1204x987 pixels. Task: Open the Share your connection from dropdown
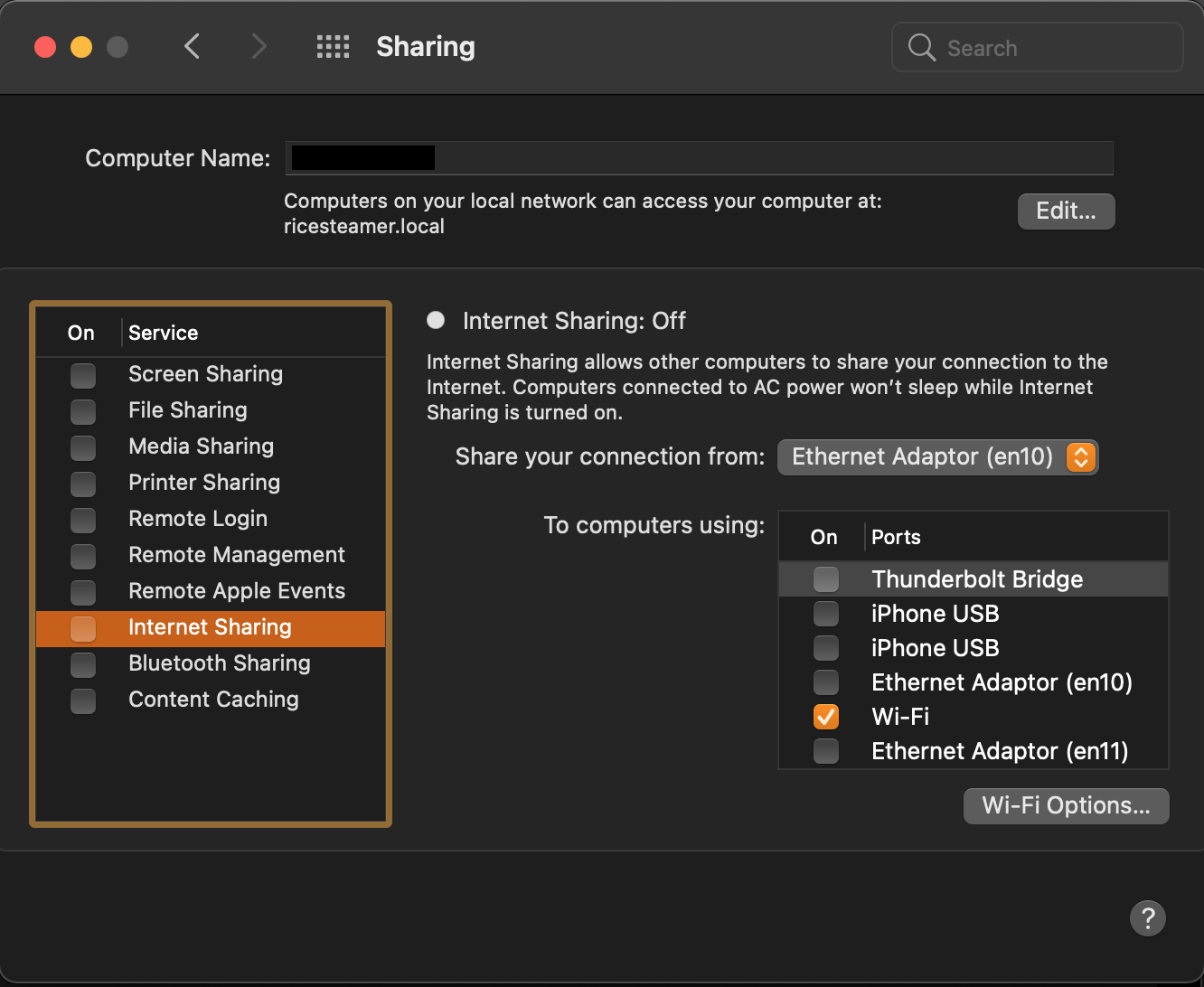pyautogui.click(x=937, y=457)
